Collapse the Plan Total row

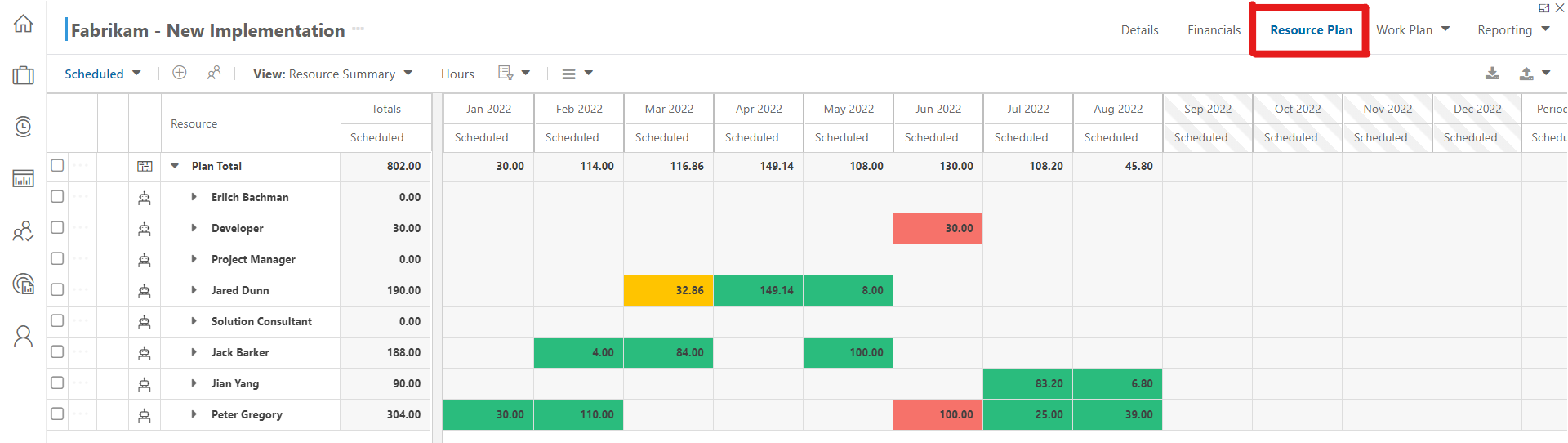175,166
